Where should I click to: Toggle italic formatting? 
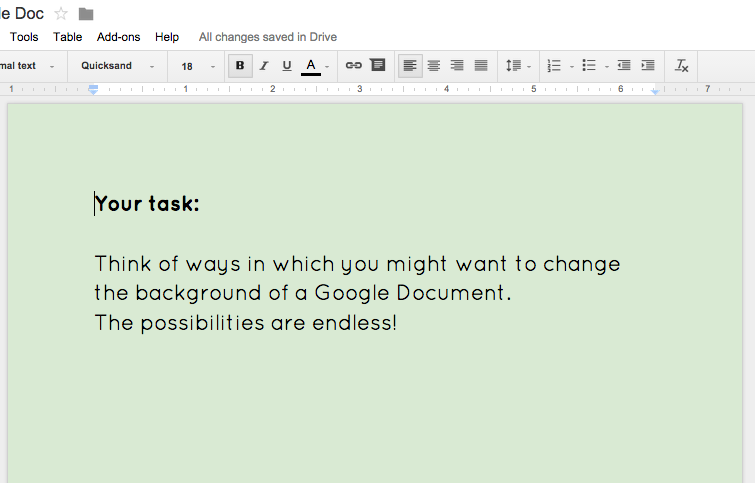click(264, 66)
